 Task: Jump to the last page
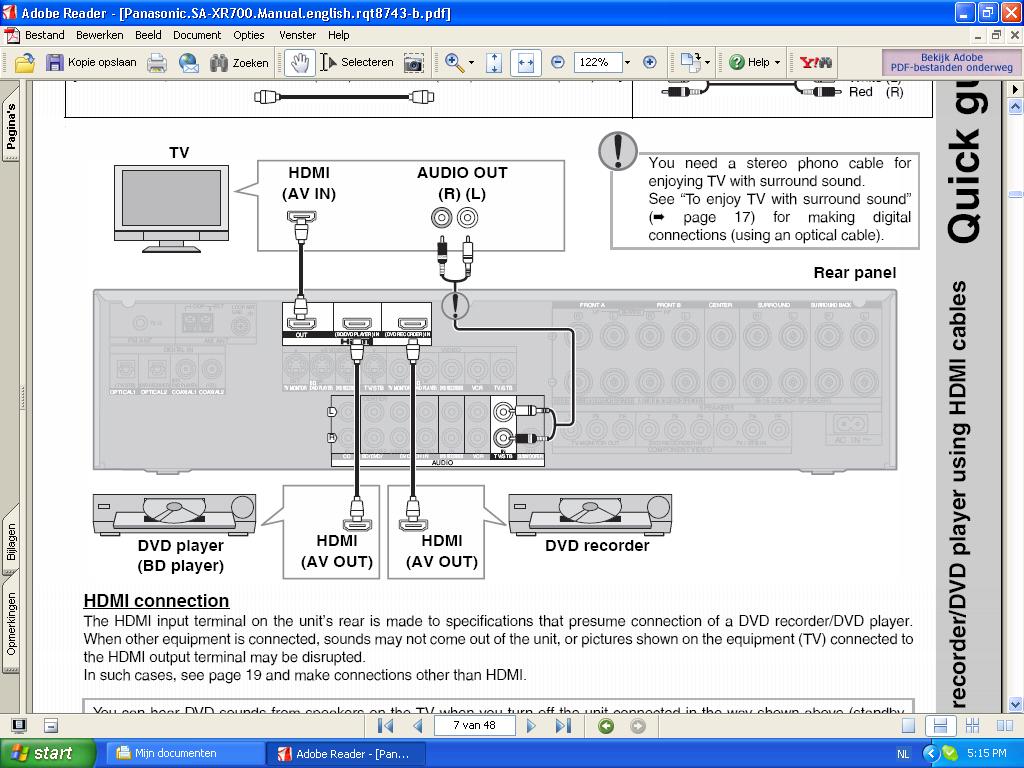point(563,726)
